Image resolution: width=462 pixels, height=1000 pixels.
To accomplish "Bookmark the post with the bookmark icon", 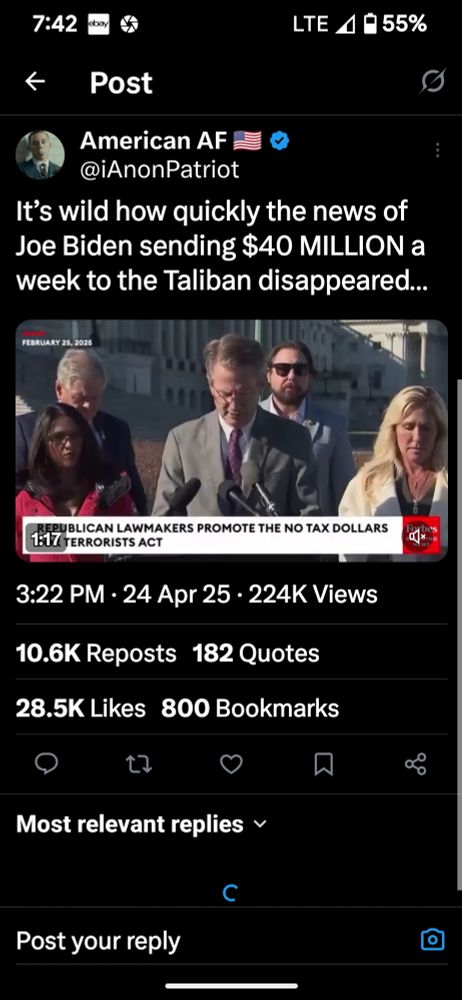I will point(324,763).
